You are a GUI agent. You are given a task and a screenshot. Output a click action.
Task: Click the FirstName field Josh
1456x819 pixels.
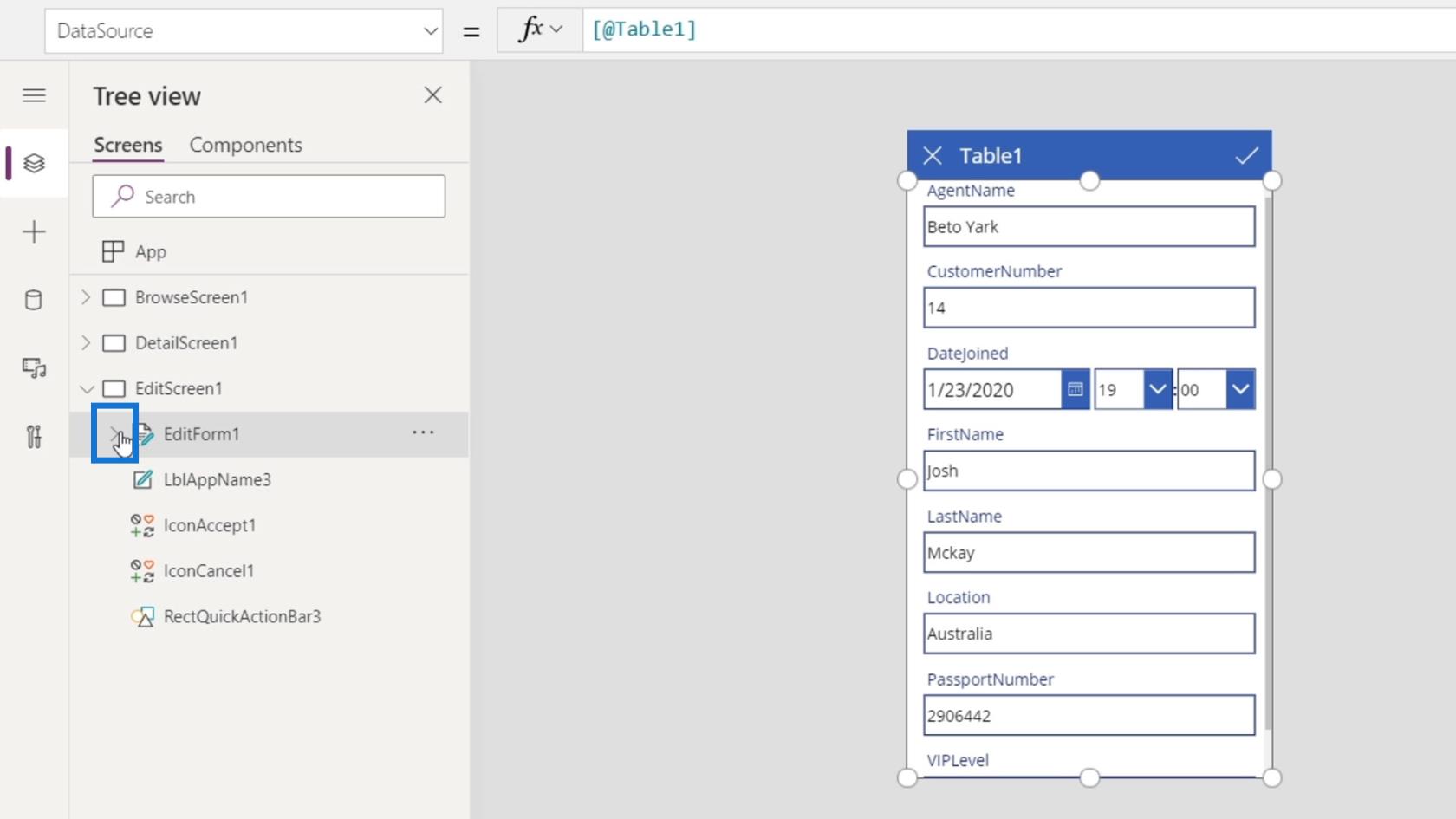pyautogui.click(x=1089, y=471)
